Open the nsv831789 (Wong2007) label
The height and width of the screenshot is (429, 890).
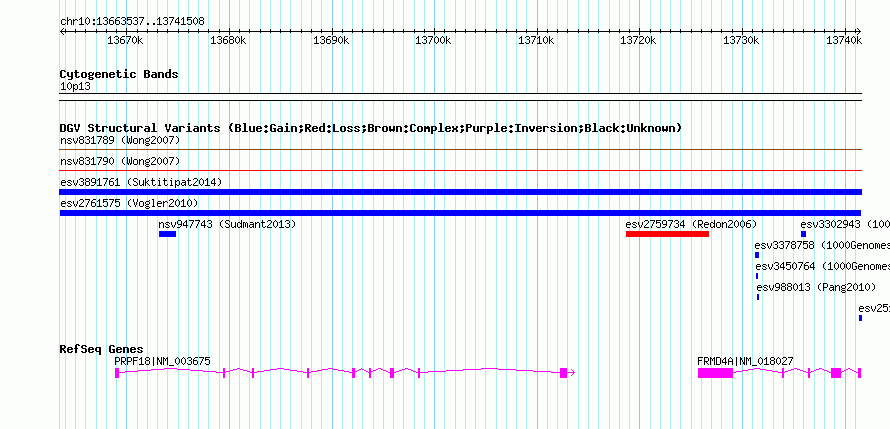pos(120,140)
